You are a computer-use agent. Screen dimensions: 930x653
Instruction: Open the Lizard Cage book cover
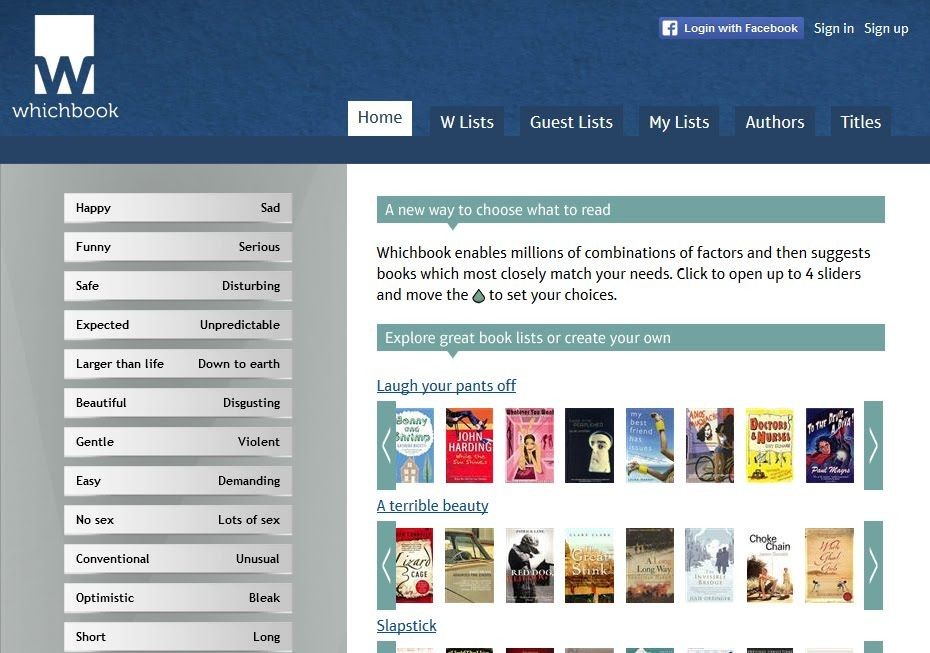tap(415, 565)
